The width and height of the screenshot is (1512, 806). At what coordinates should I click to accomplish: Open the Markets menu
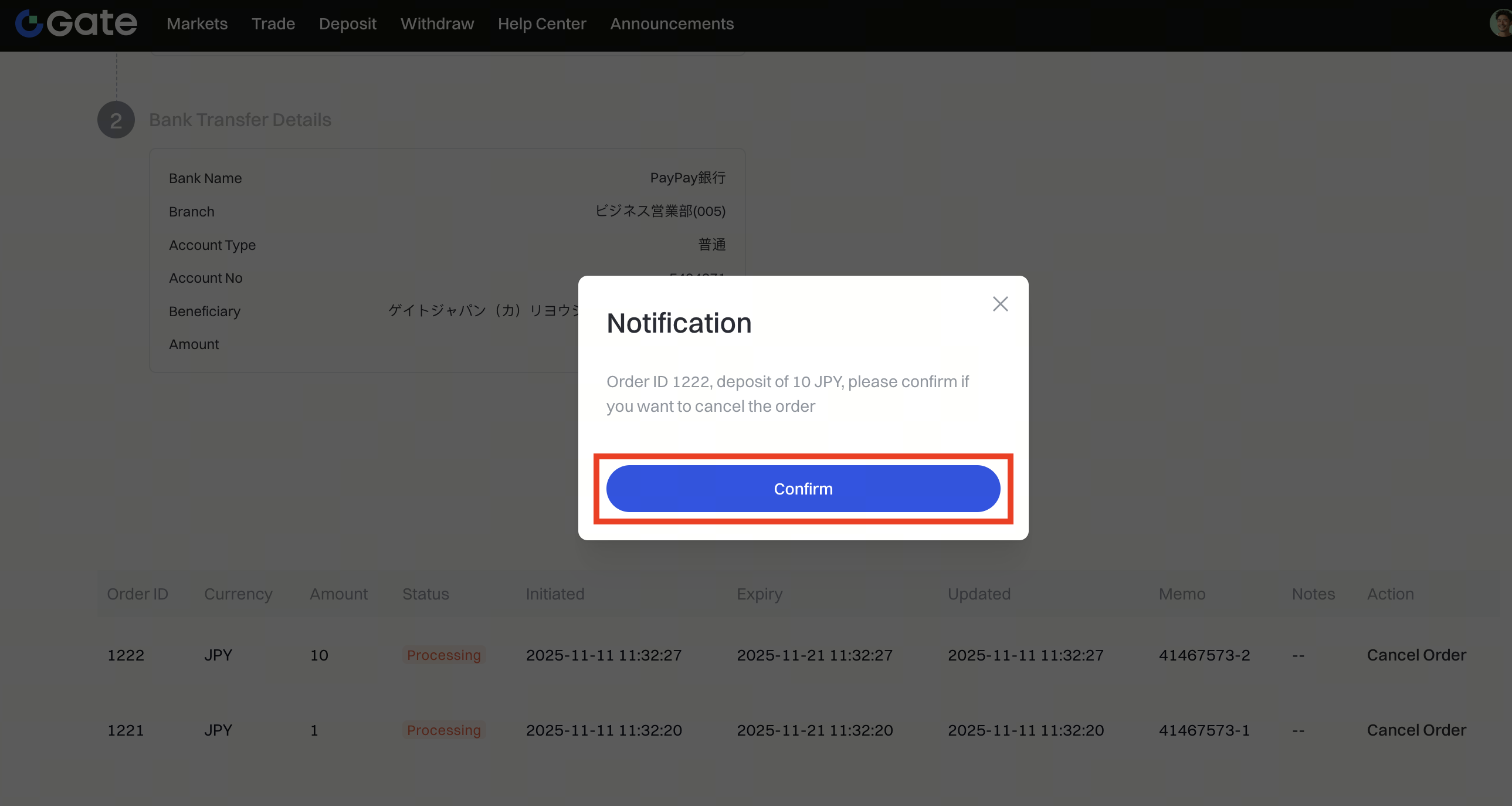pos(196,23)
